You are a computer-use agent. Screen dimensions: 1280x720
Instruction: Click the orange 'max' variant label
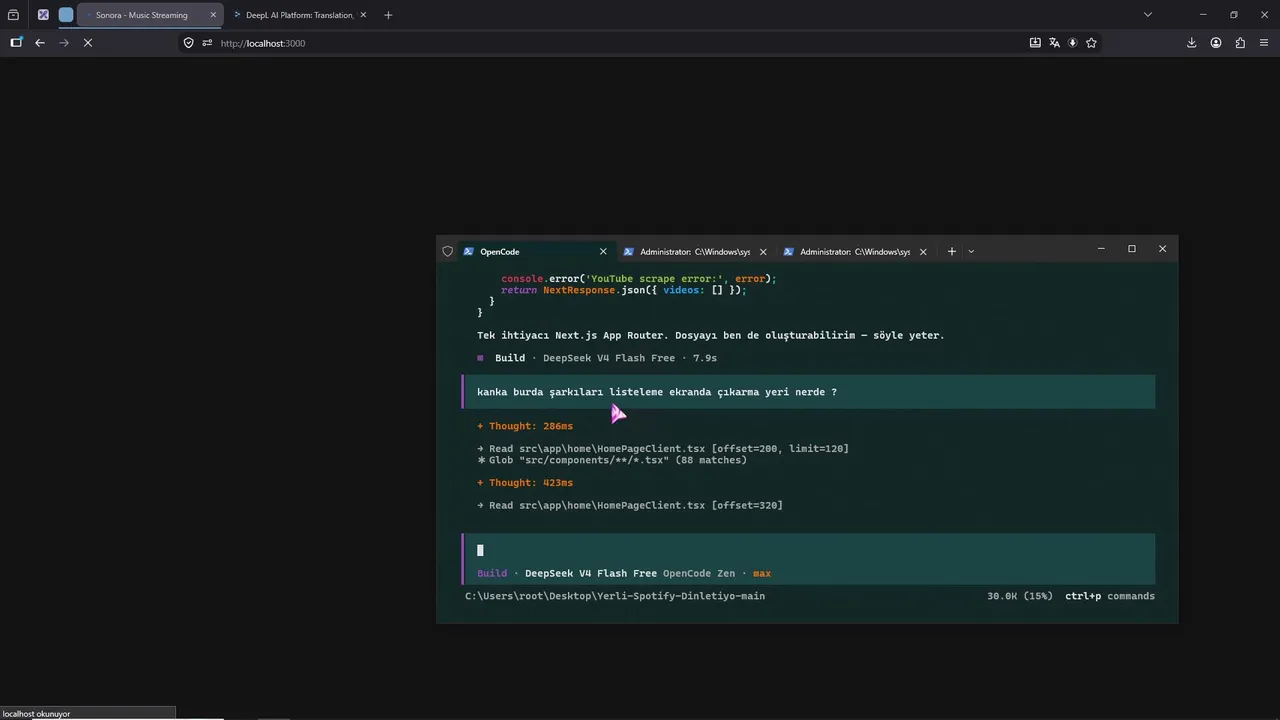point(762,574)
